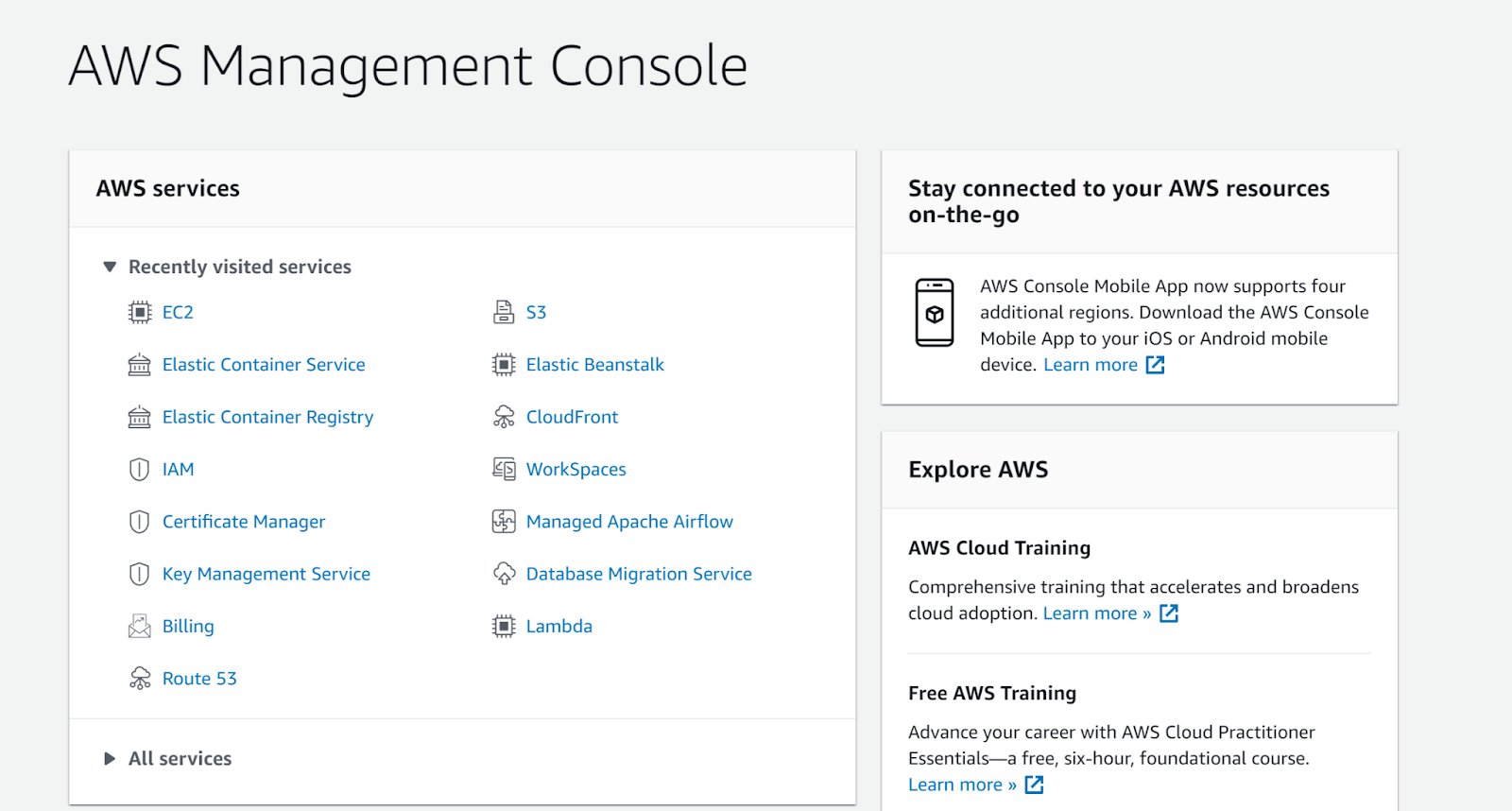Click Learn more under AWS Cloud Training
The width and height of the screenshot is (1512, 811).
pyautogui.click(x=1096, y=613)
